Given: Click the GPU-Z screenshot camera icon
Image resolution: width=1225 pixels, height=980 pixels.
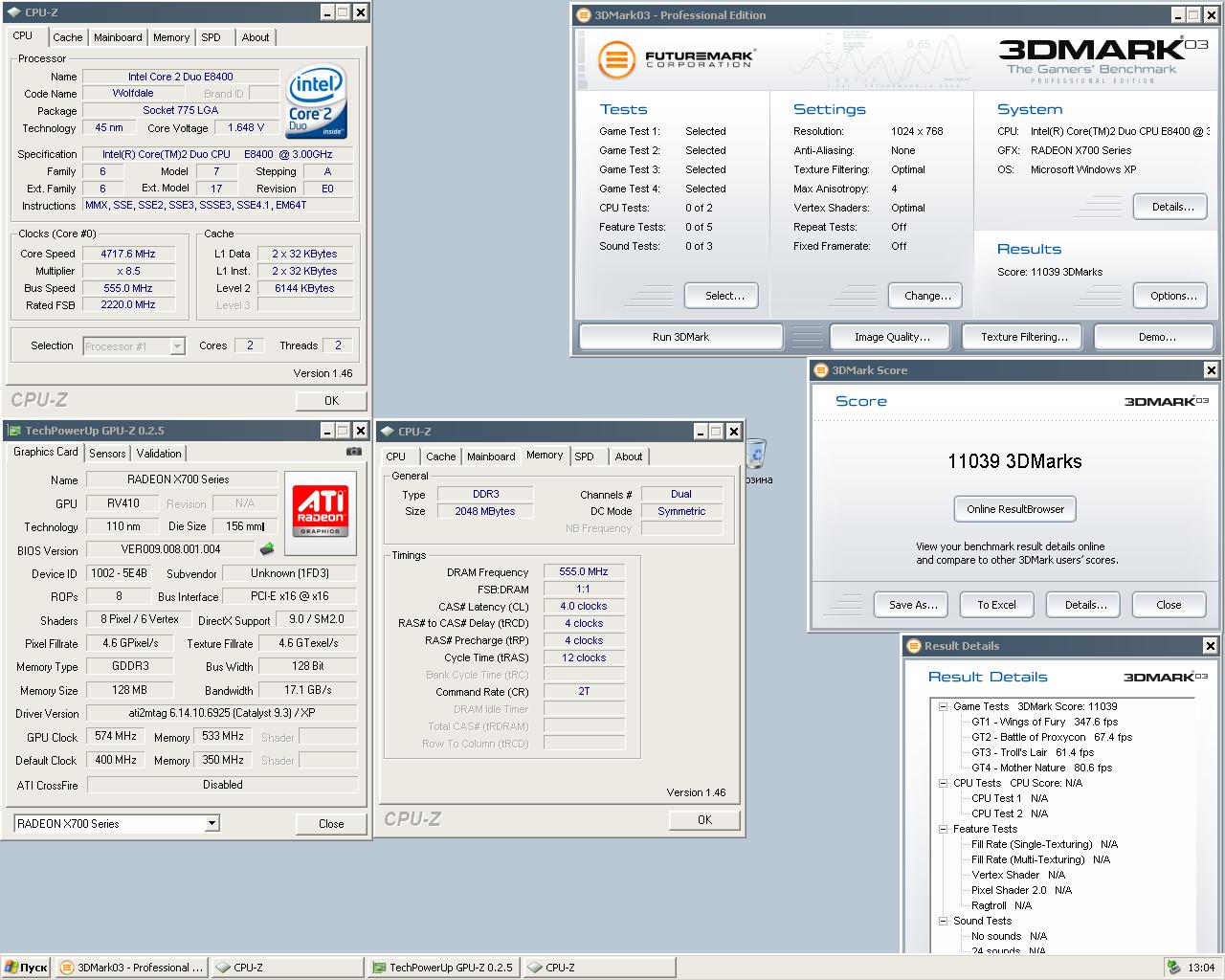Looking at the screenshot, I should click(x=354, y=452).
